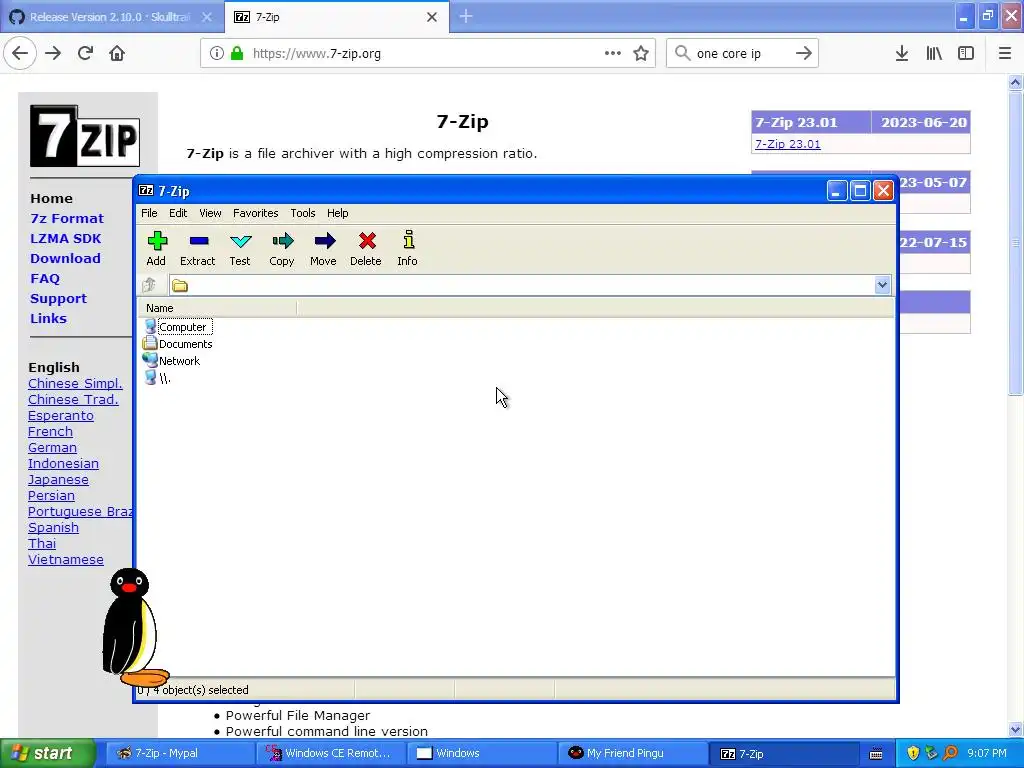Open the Edit menu in 7-Zip

[x=178, y=213]
